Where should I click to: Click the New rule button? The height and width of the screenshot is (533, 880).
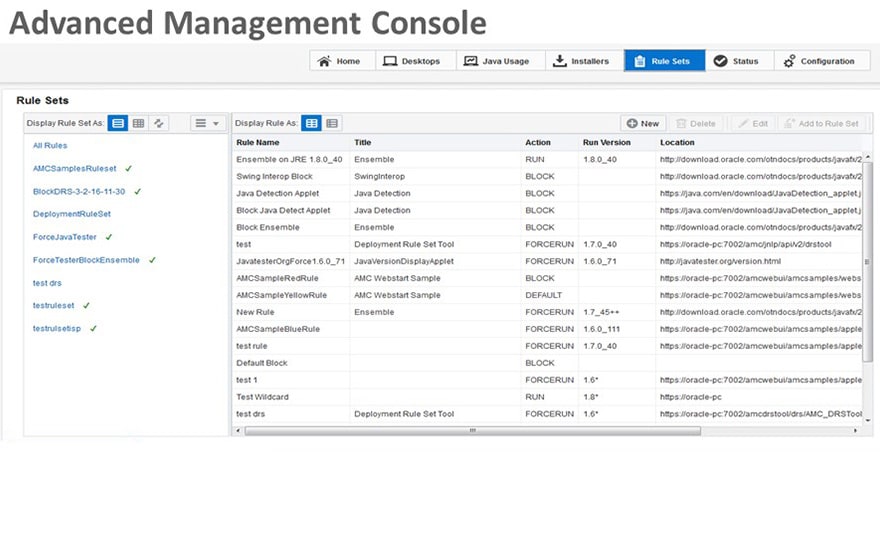click(x=643, y=123)
